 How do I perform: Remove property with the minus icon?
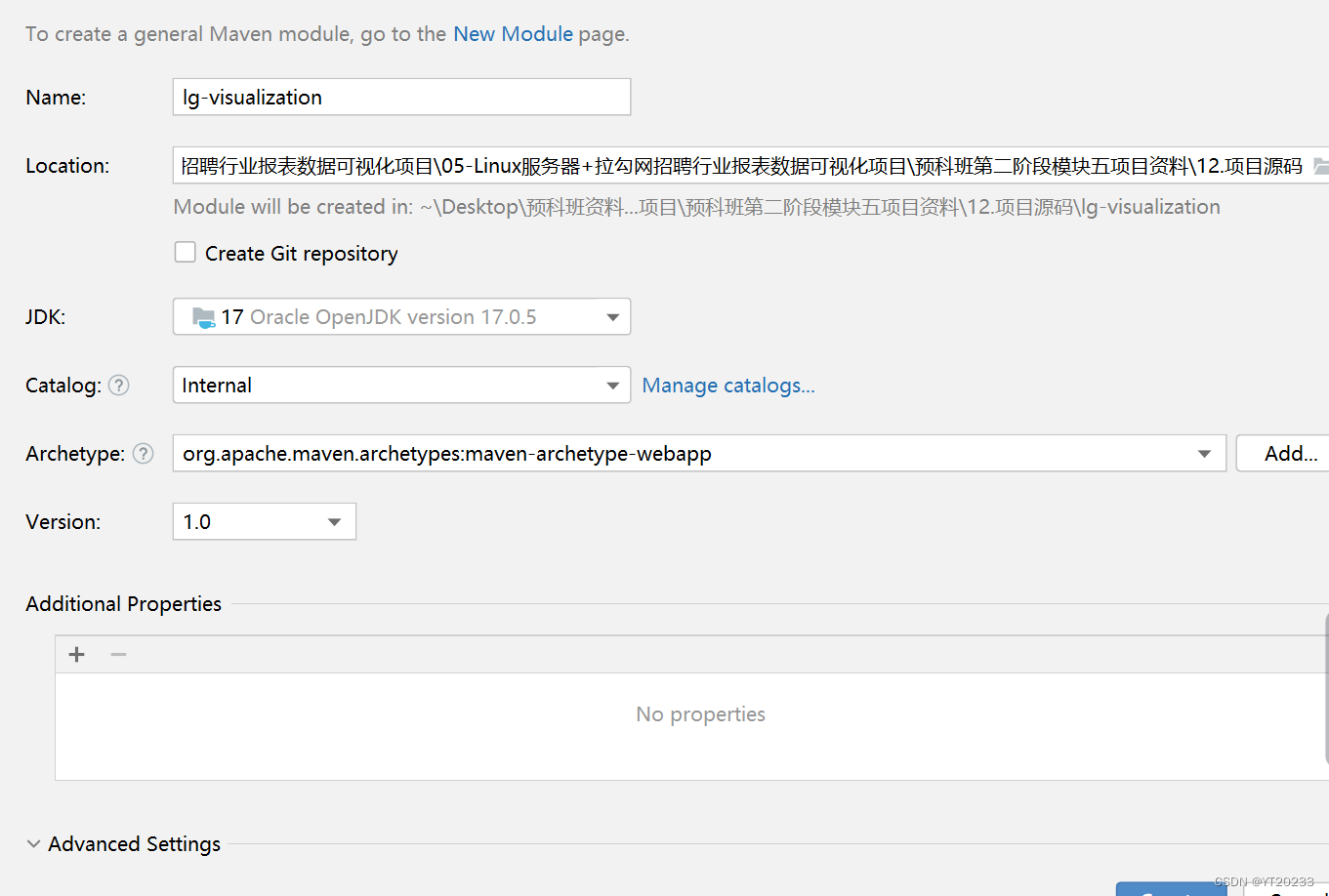point(118,654)
